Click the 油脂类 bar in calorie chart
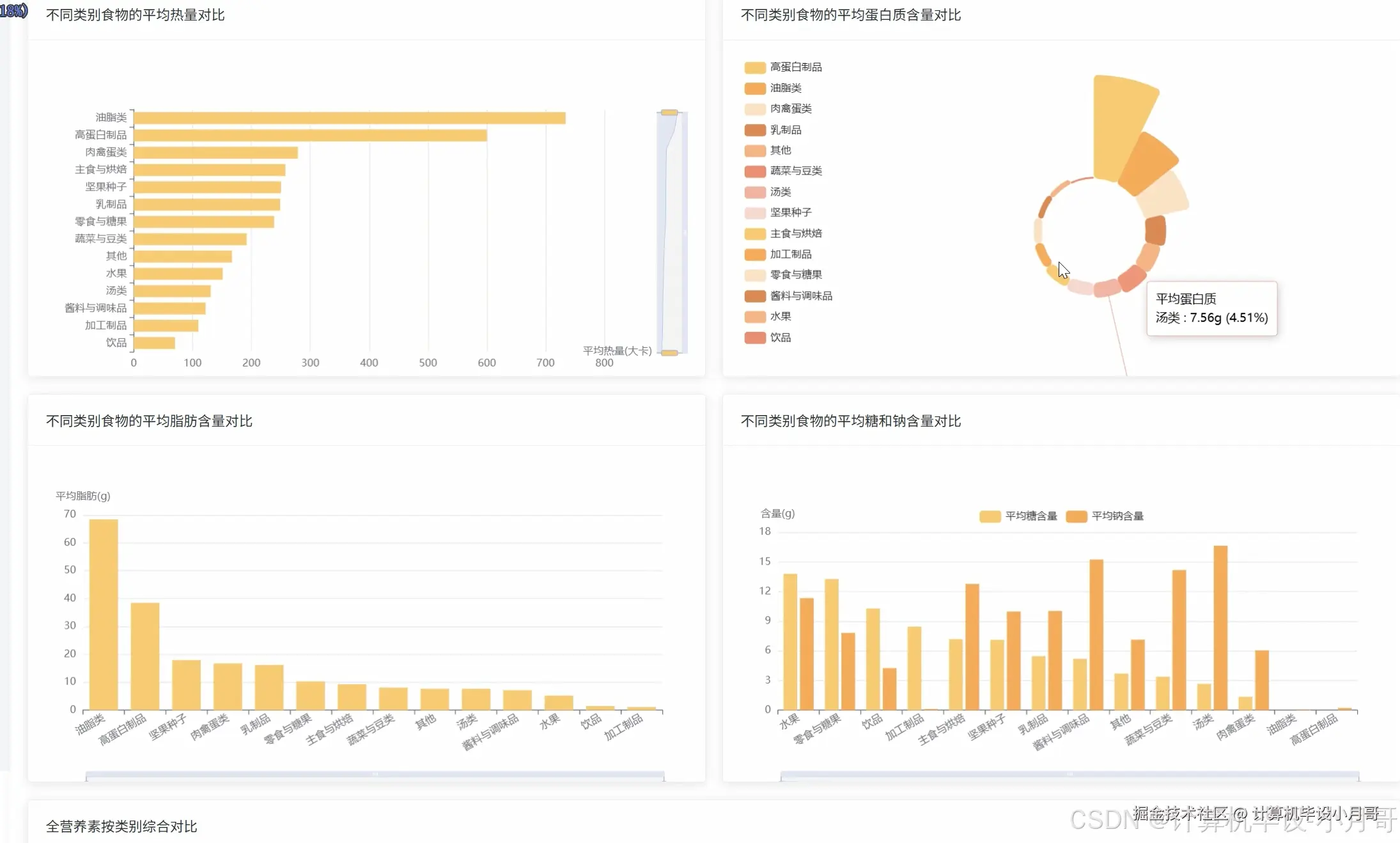 coord(349,118)
